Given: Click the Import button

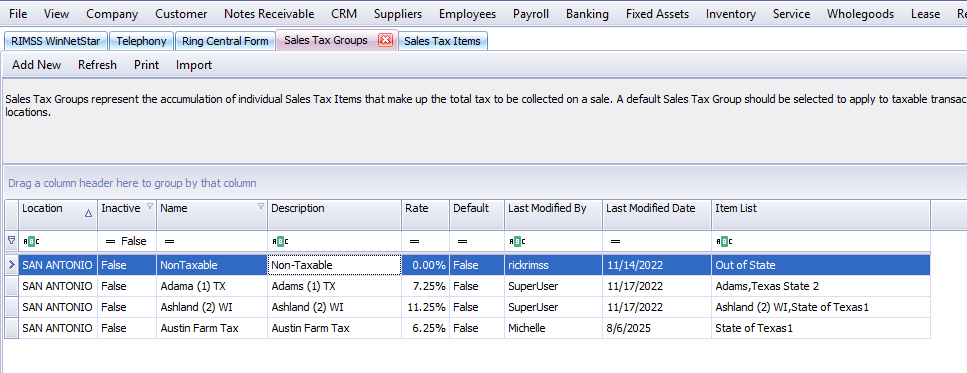Looking at the screenshot, I should [194, 65].
